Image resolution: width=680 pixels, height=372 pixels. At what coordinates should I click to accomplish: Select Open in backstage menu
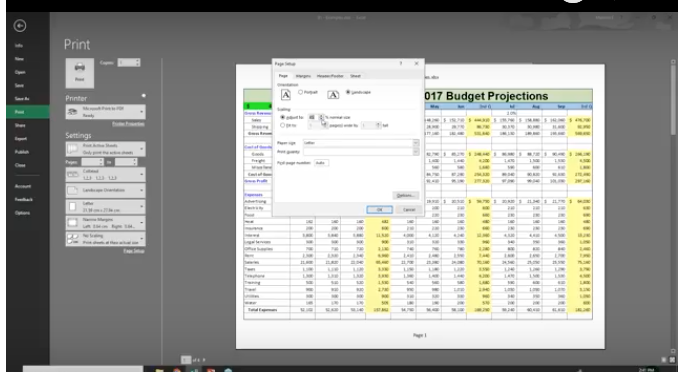pos(20,72)
